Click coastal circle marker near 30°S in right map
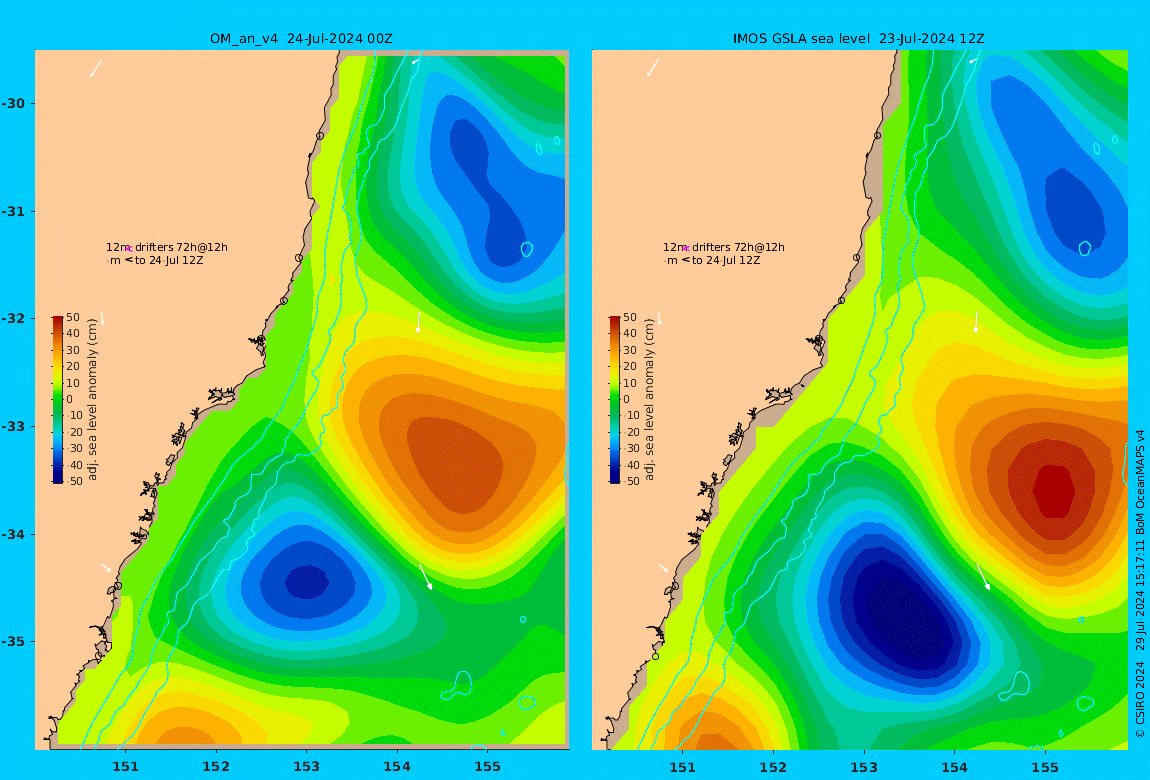 877,136
